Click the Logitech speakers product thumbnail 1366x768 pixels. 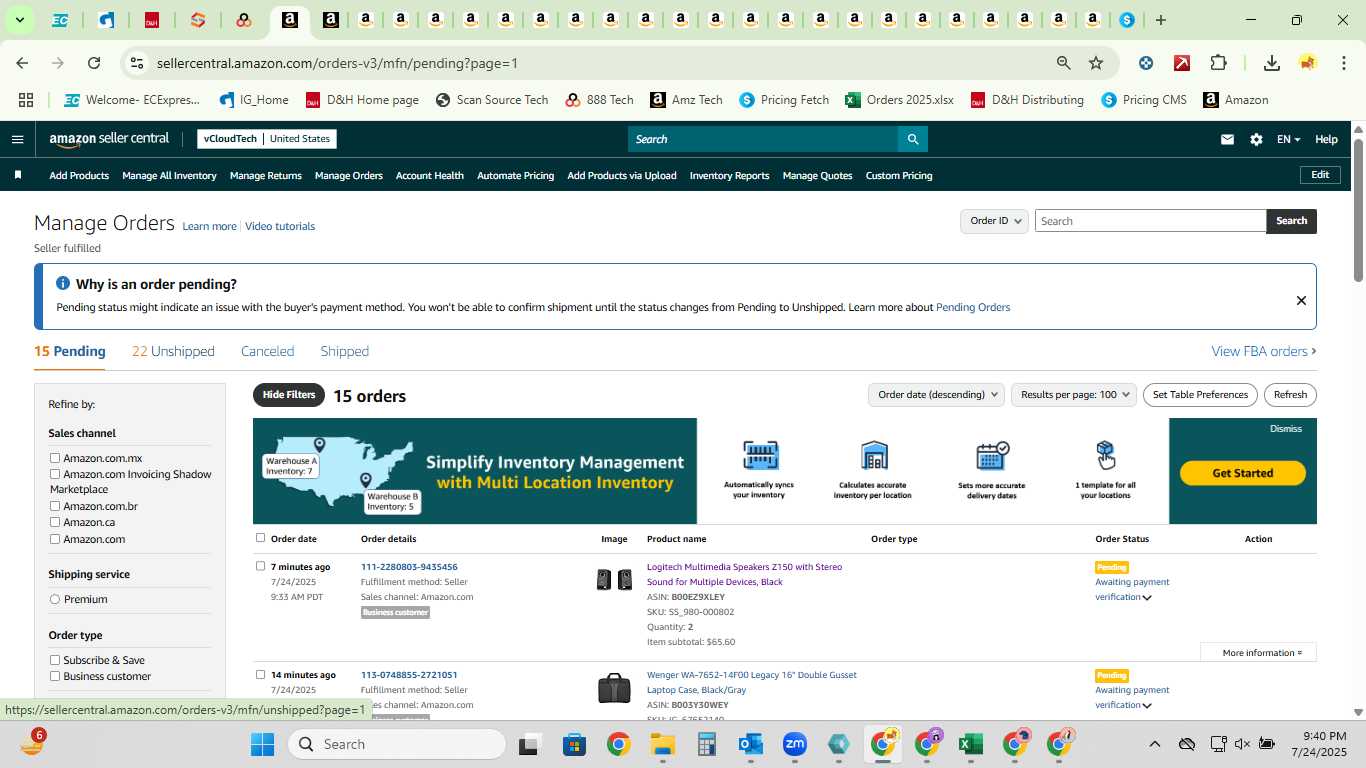[614, 579]
